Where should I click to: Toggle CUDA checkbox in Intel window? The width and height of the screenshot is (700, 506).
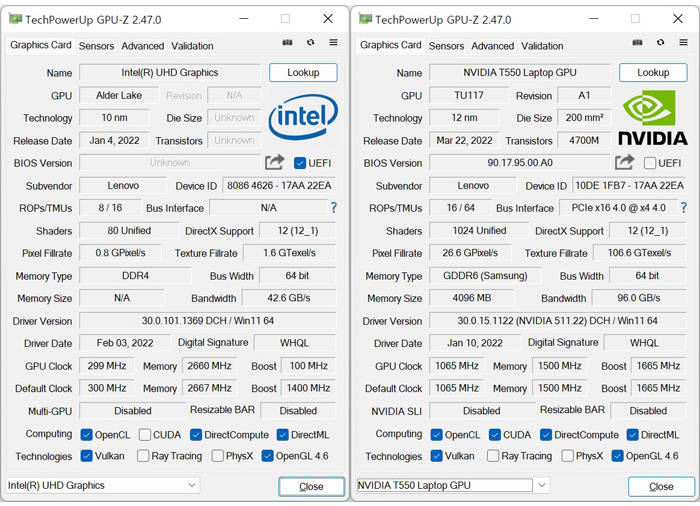(145, 435)
